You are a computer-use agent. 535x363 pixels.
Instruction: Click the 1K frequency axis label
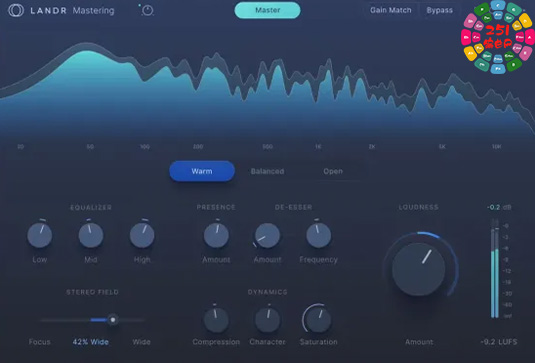click(318, 147)
